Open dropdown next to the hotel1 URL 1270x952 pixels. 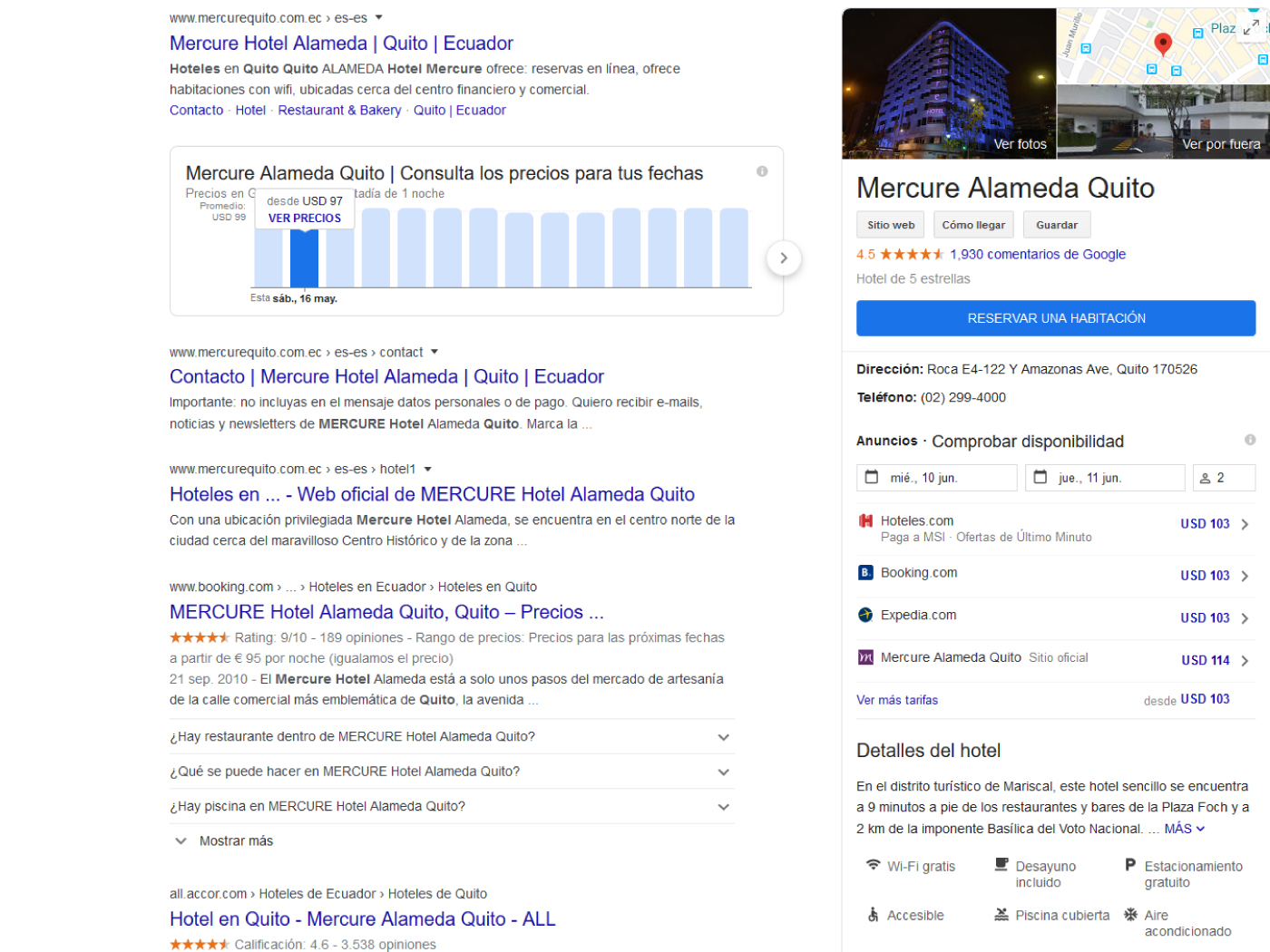click(x=427, y=469)
